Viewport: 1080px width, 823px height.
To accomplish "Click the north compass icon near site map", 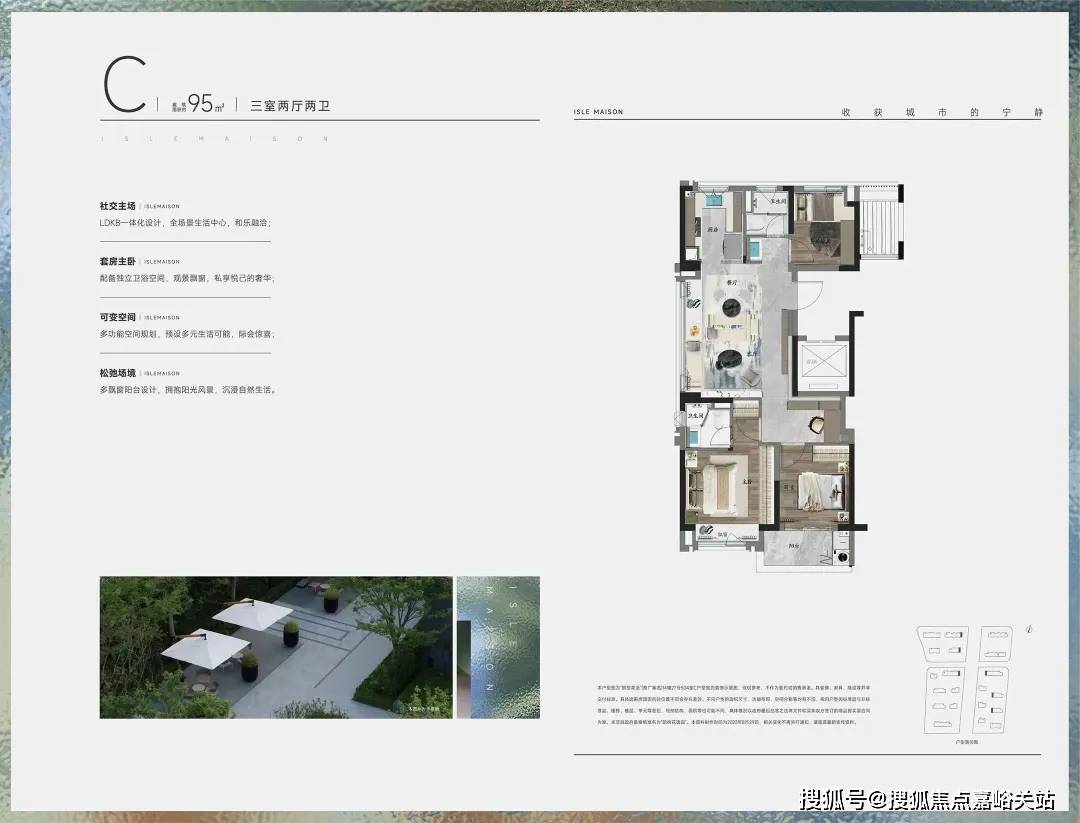I will (1029, 629).
